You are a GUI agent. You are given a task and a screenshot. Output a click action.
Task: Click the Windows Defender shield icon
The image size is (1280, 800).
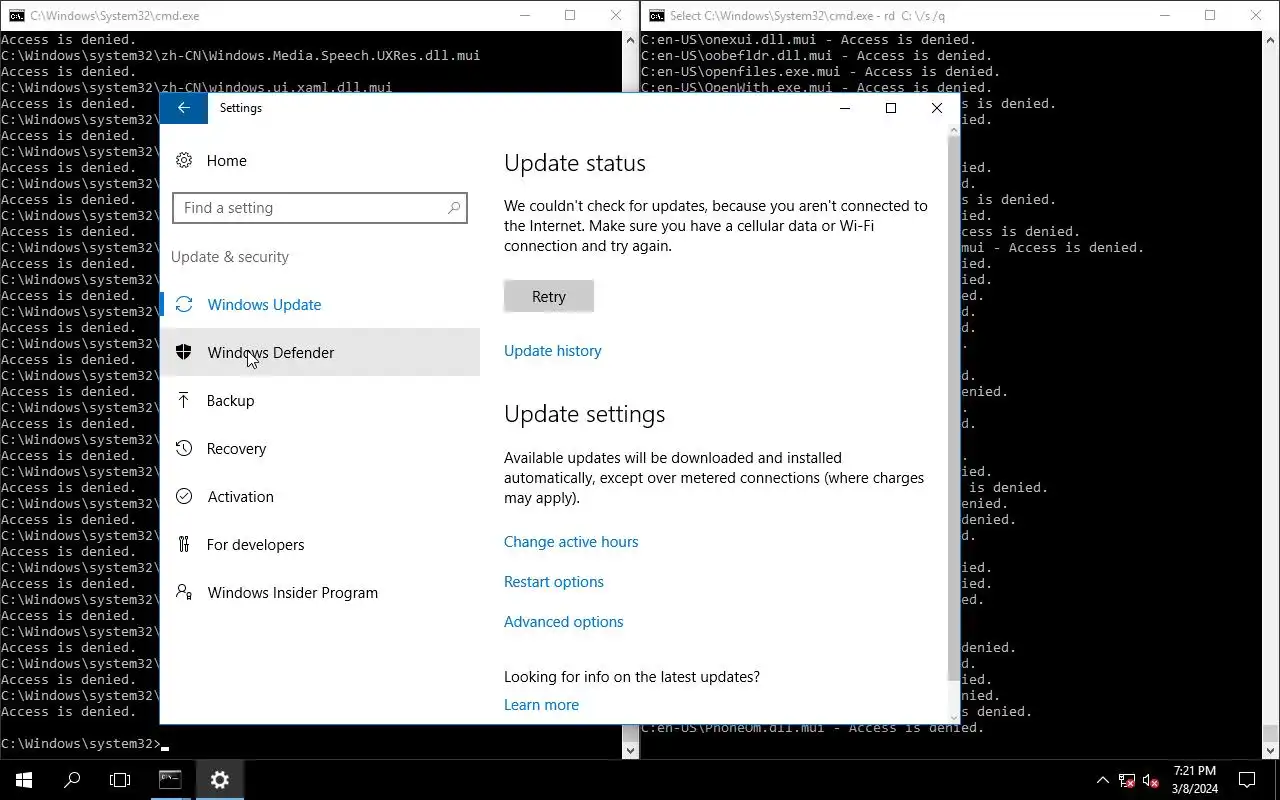click(x=184, y=352)
